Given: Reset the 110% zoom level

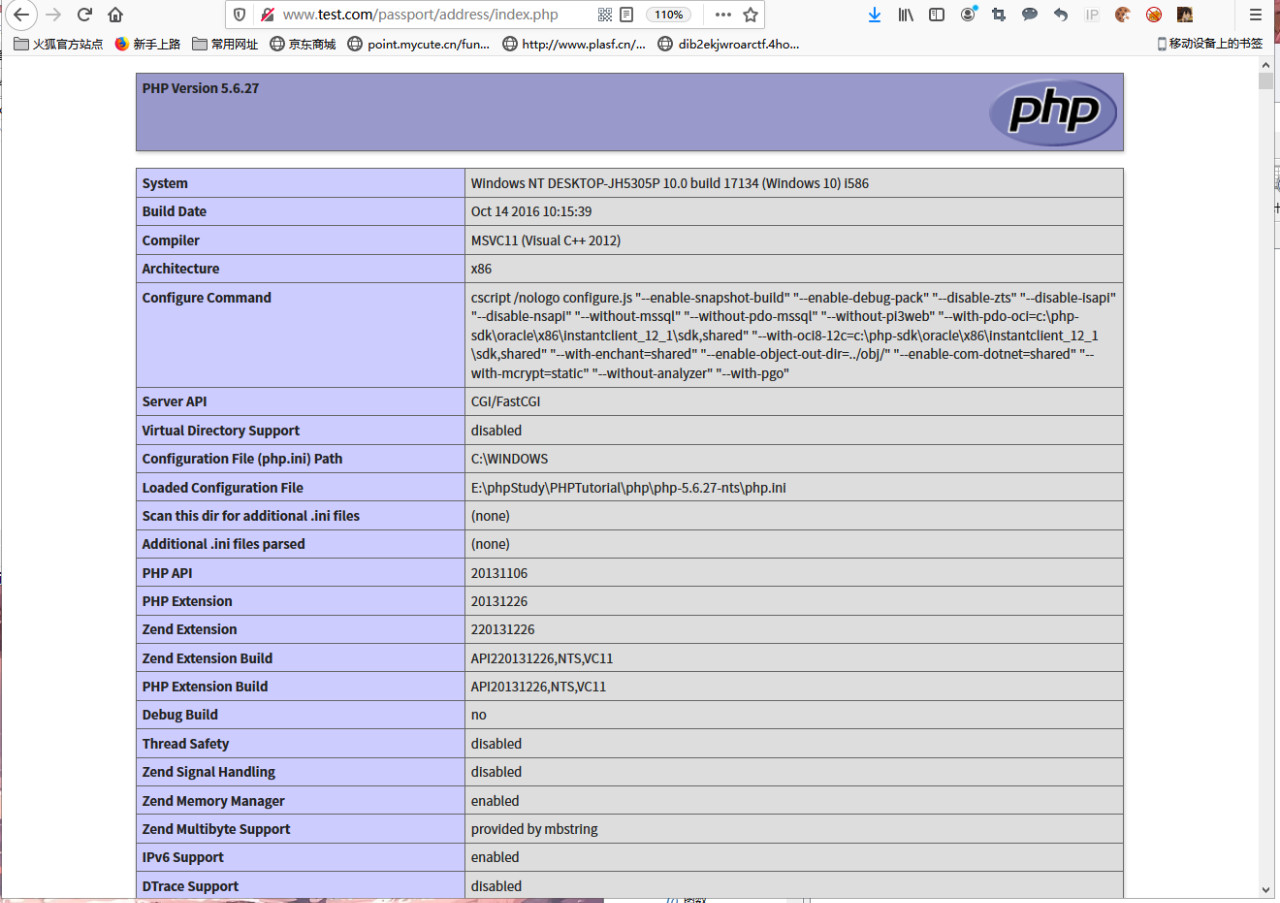Looking at the screenshot, I should [x=668, y=15].
